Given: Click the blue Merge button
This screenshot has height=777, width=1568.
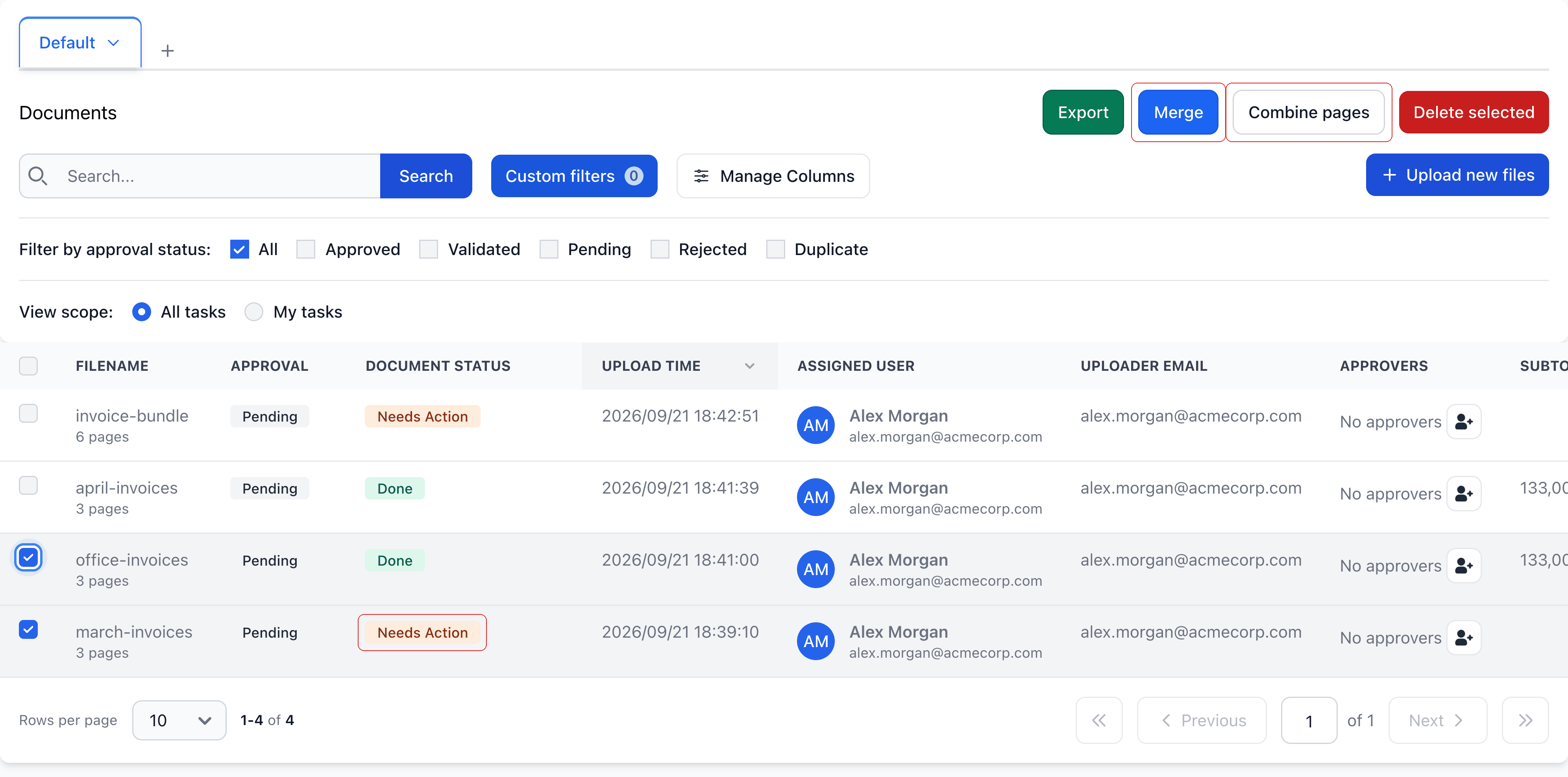Looking at the screenshot, I should click(1178, 112).
